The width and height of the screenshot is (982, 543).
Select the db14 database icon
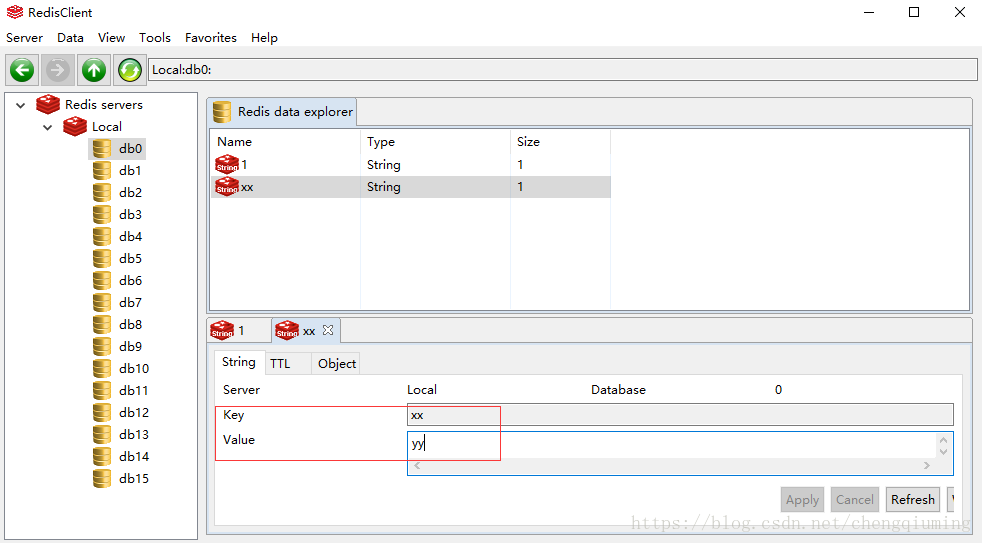[101, 456]
